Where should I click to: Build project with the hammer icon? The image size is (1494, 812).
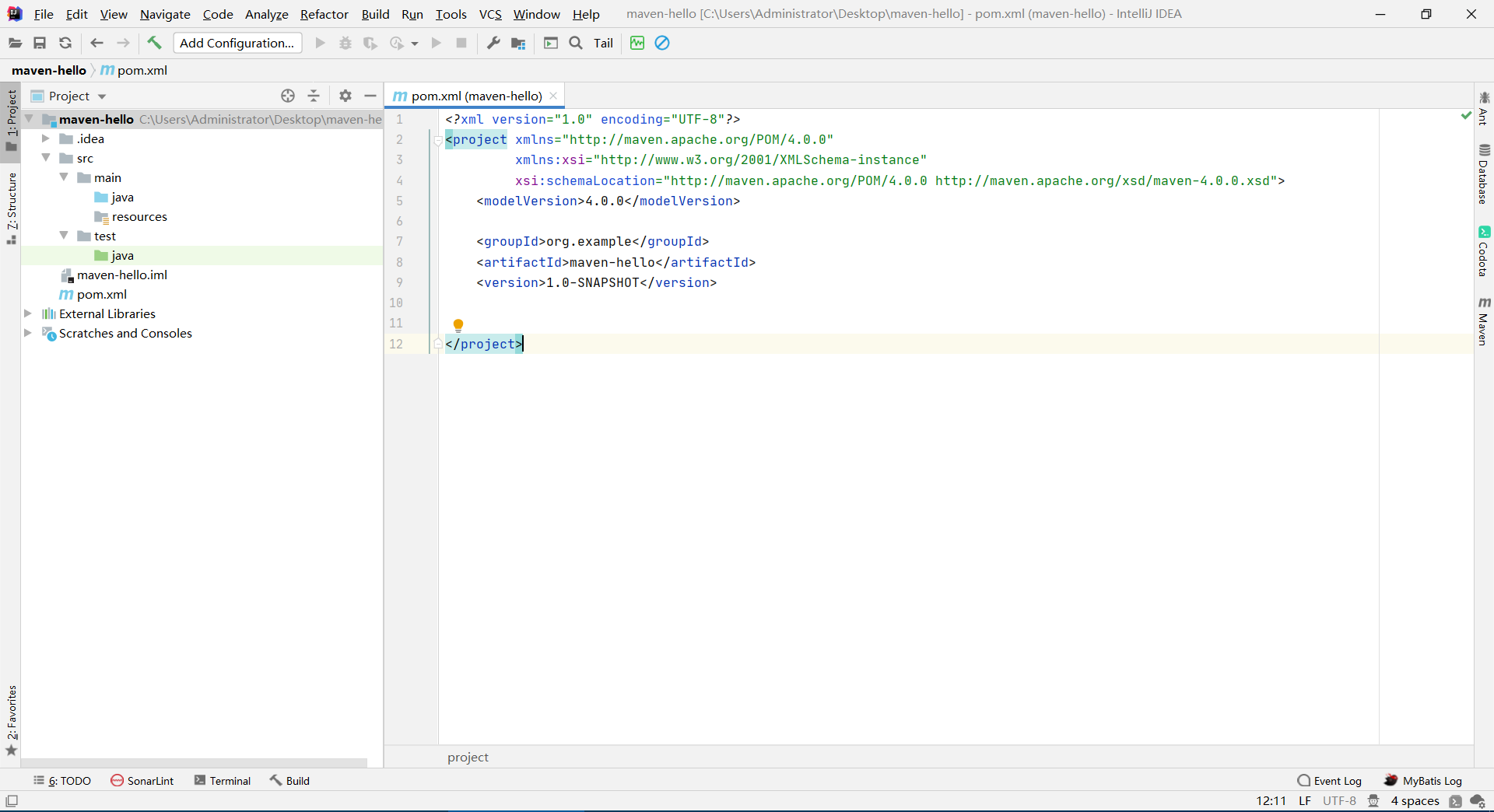coord(154,44)
